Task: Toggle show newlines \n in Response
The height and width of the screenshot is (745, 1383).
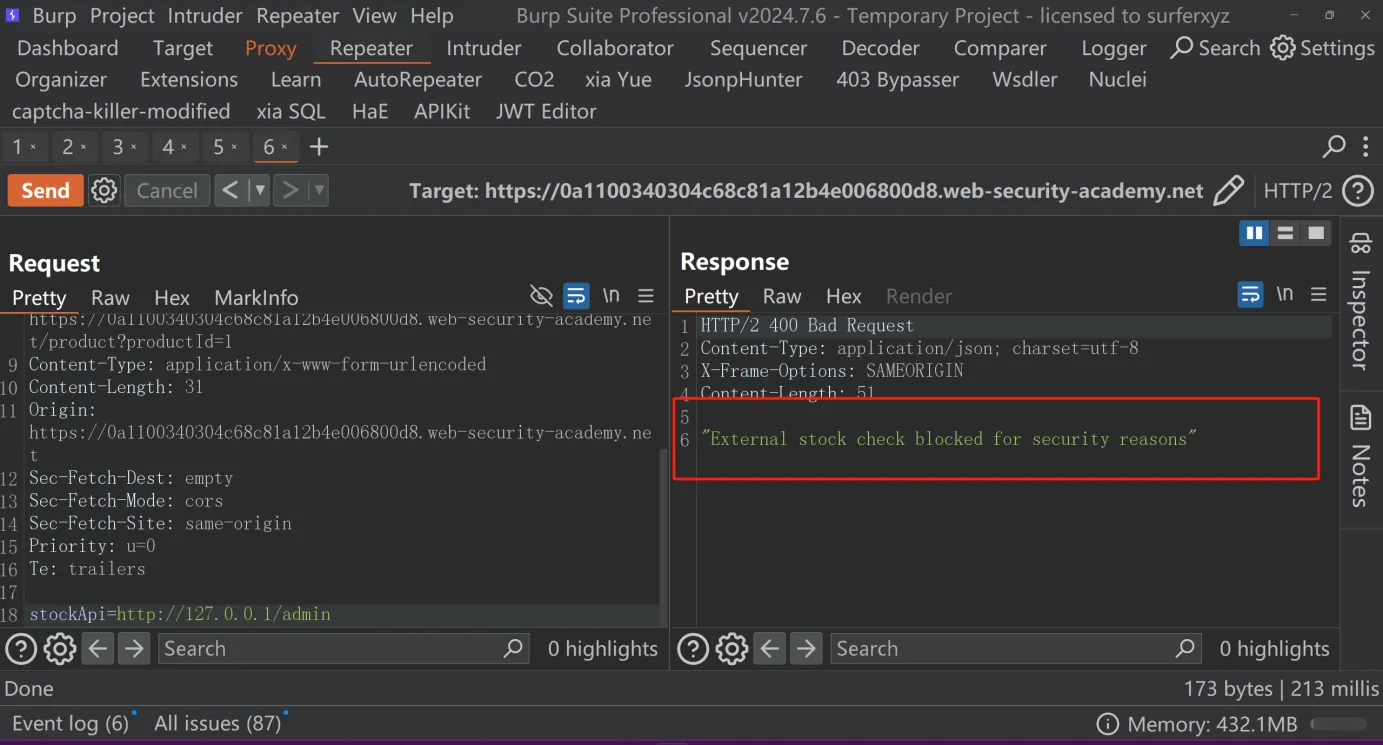Action: pos(1285,294)
